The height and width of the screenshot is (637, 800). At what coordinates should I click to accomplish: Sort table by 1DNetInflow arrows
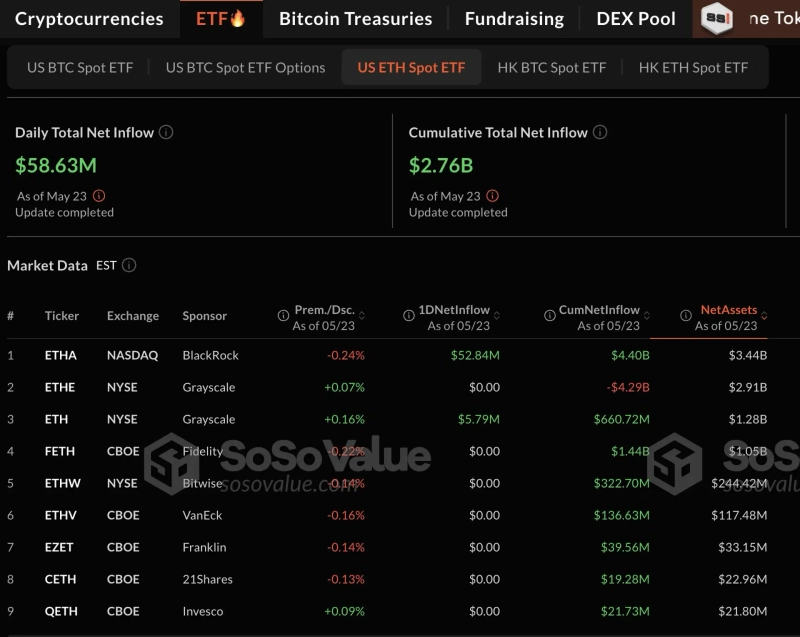point(497,316)
